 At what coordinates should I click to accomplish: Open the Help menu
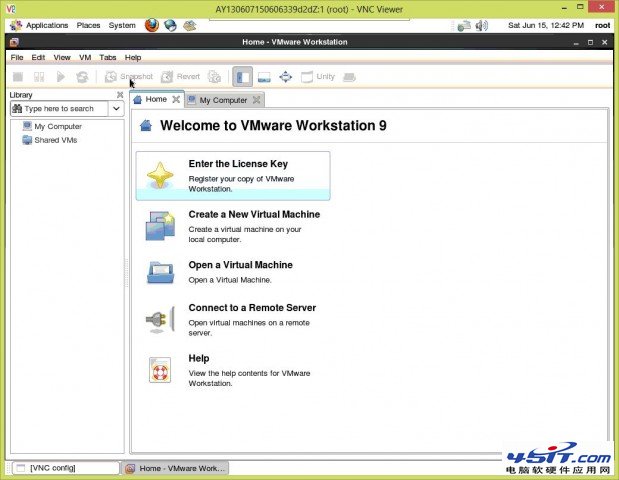click(x=133, y=58)
